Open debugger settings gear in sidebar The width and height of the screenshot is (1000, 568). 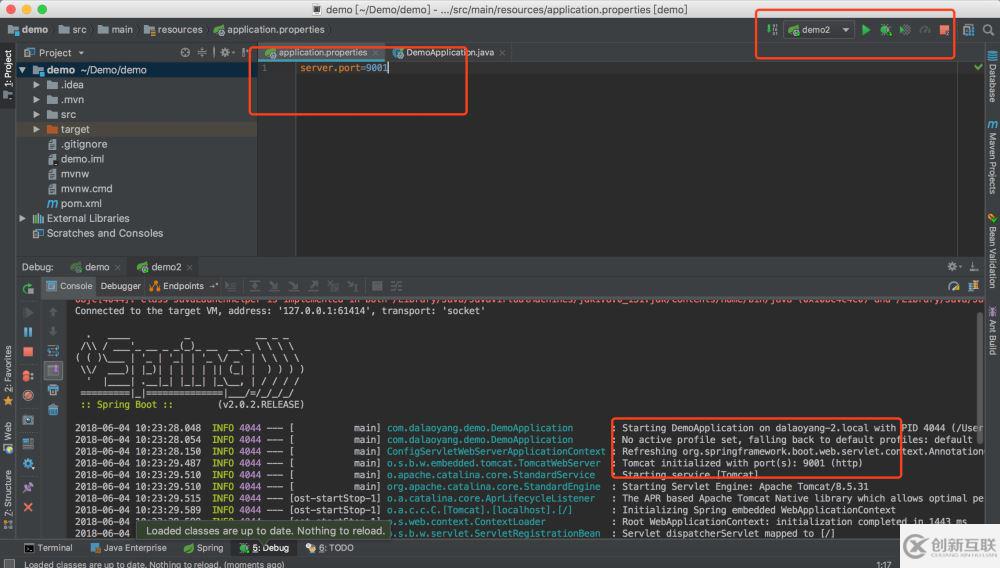click(28, 464)
